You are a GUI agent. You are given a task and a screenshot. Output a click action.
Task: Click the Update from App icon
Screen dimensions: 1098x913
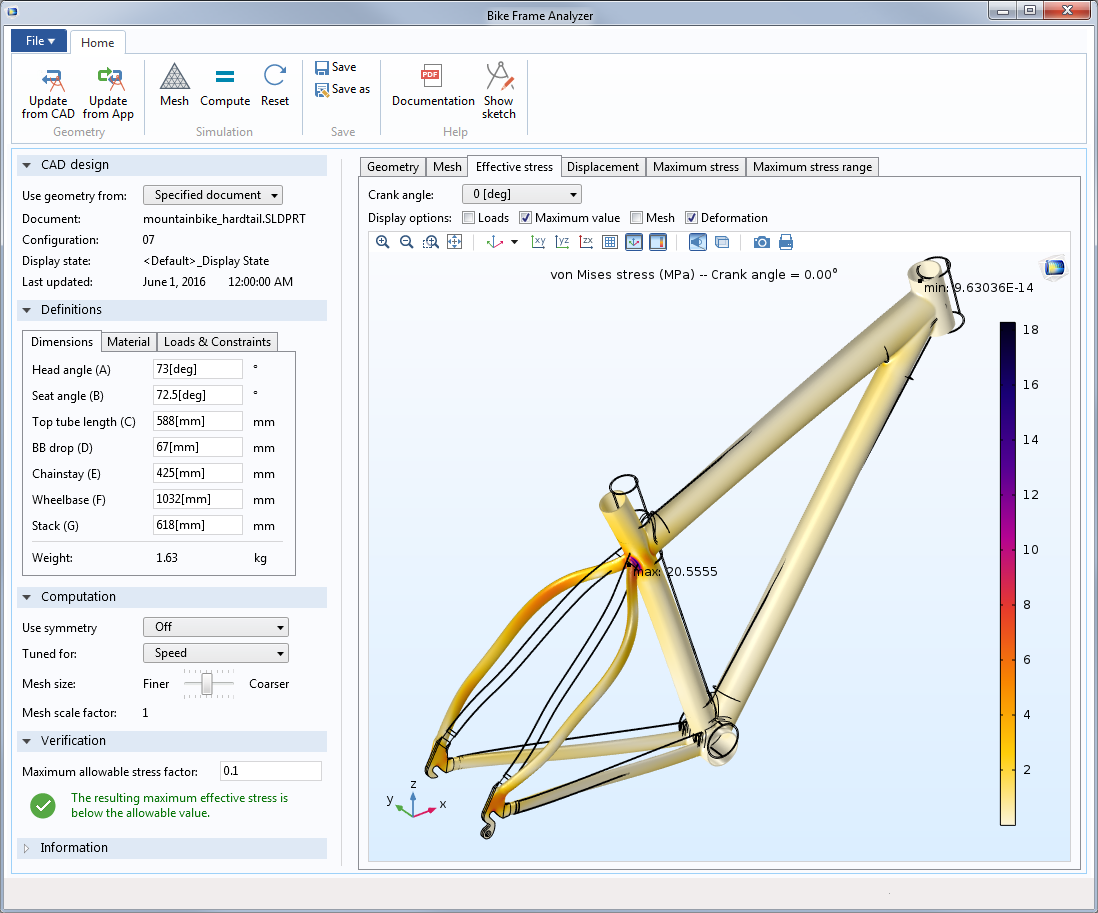click(x=110, y=78)
